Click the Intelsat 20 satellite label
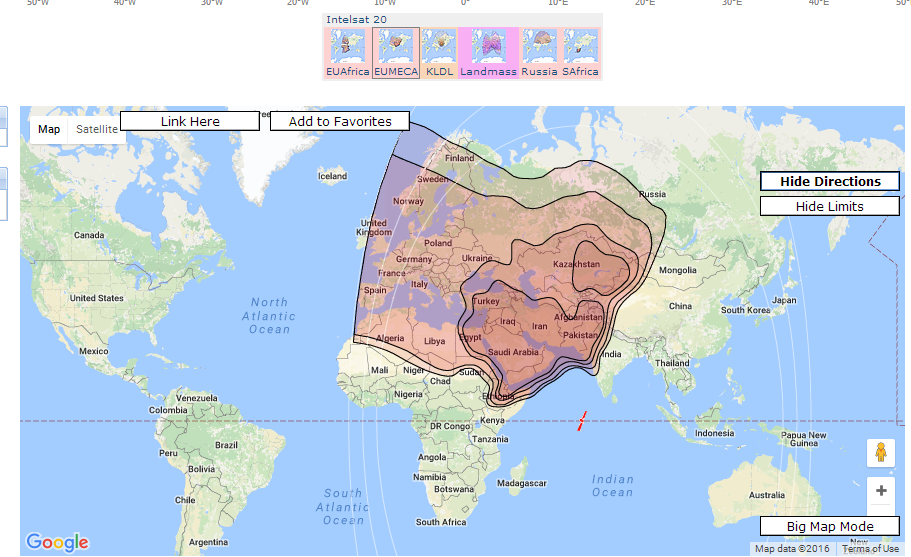Viewport: 911px width, 557px height. click(356, 19)
